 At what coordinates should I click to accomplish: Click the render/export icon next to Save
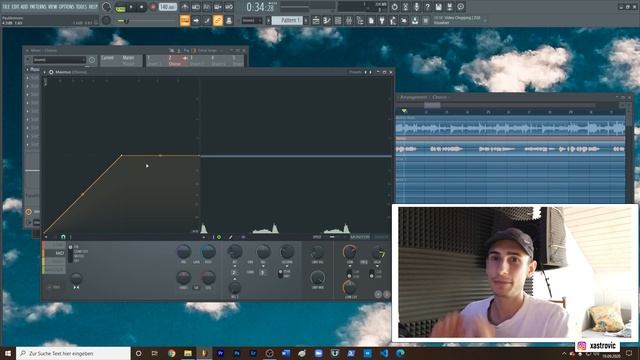coord(449,7)
